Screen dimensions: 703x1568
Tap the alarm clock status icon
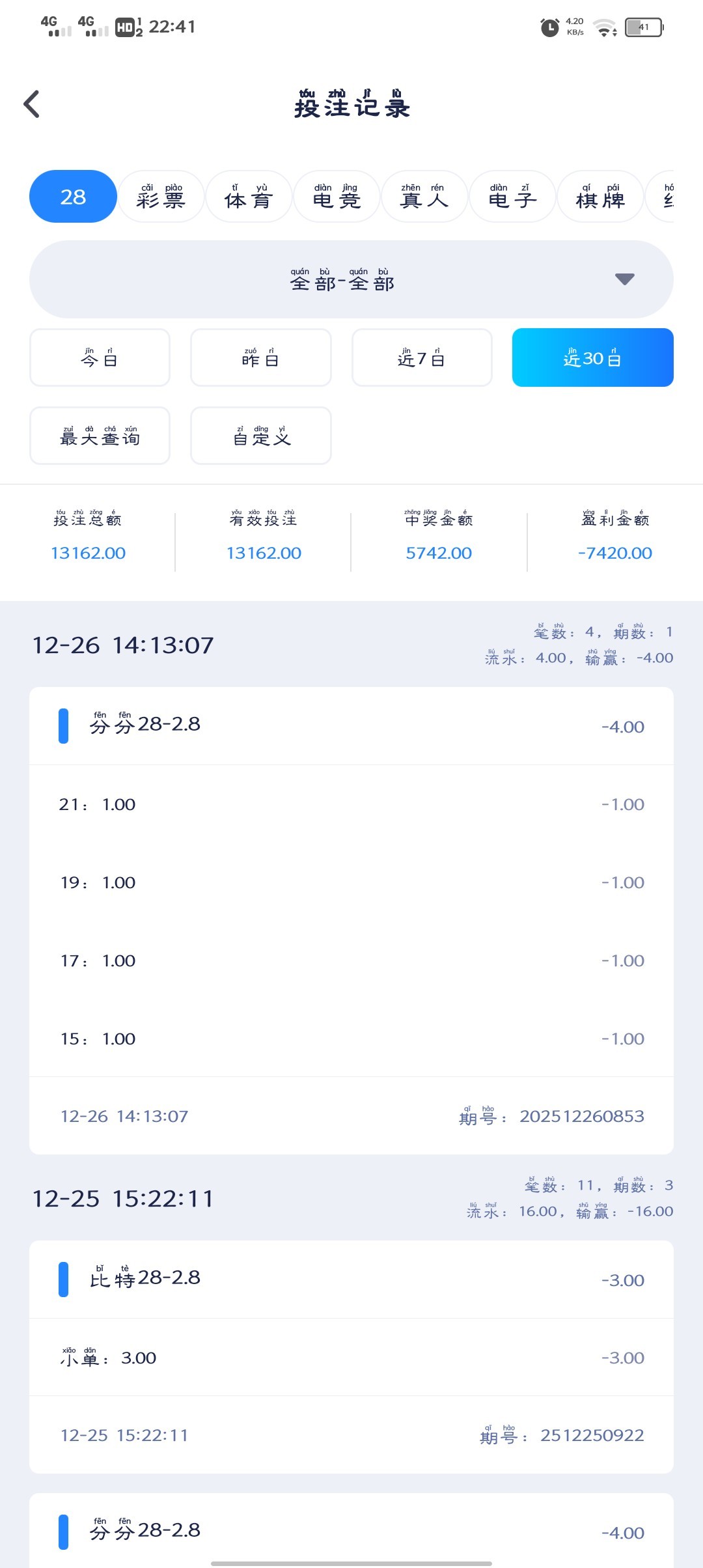pyautogui.click(x=549, y=27)
